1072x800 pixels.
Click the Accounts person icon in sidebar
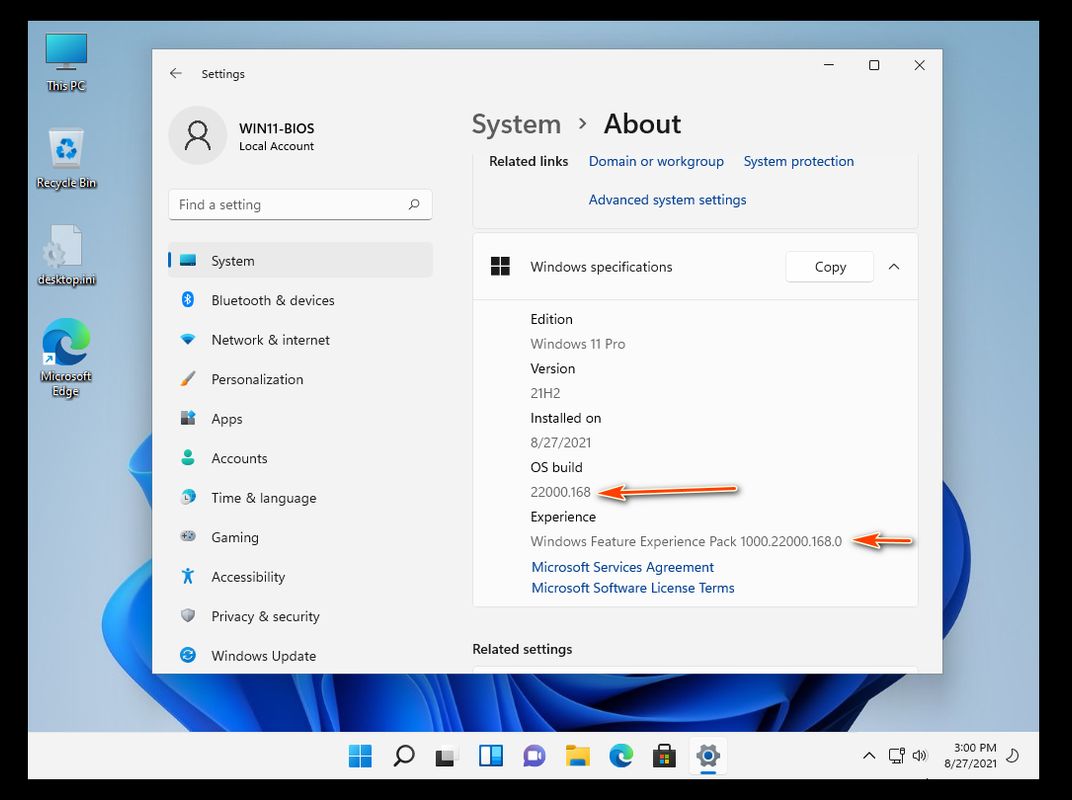click(188, 457)
